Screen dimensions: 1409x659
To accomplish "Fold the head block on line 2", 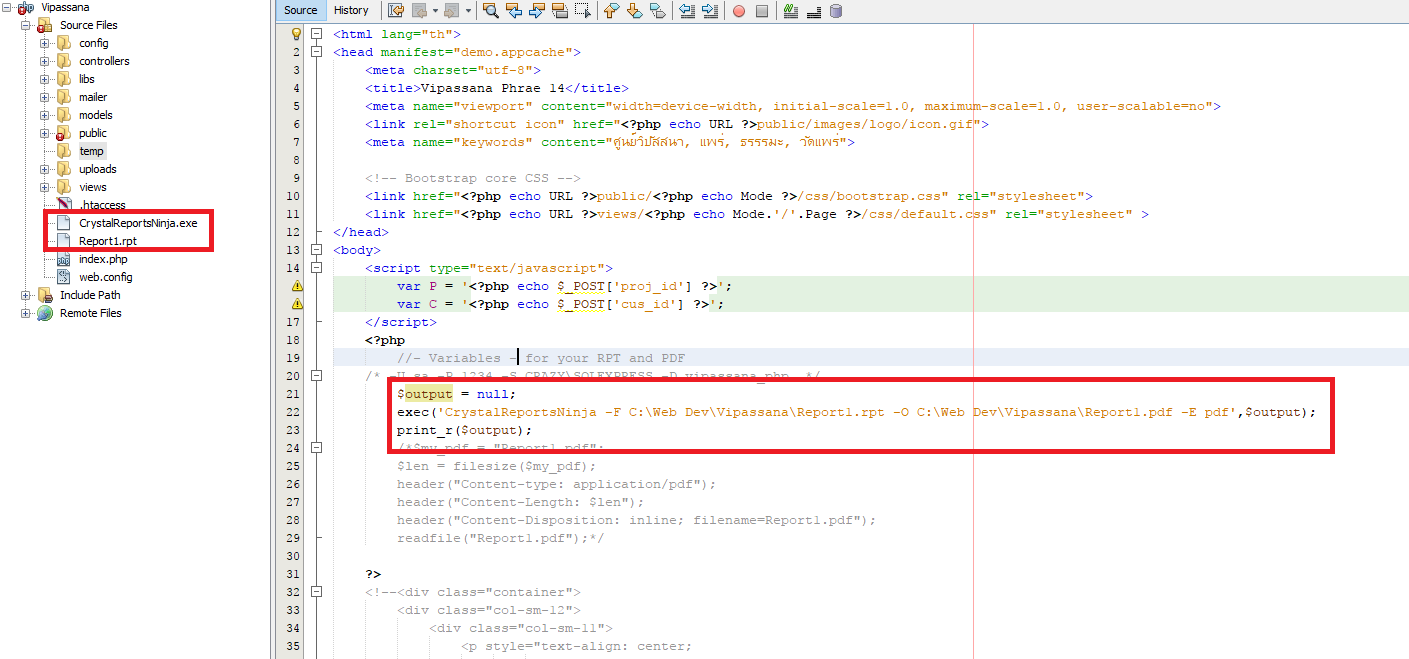I will (x=317, y=52).
